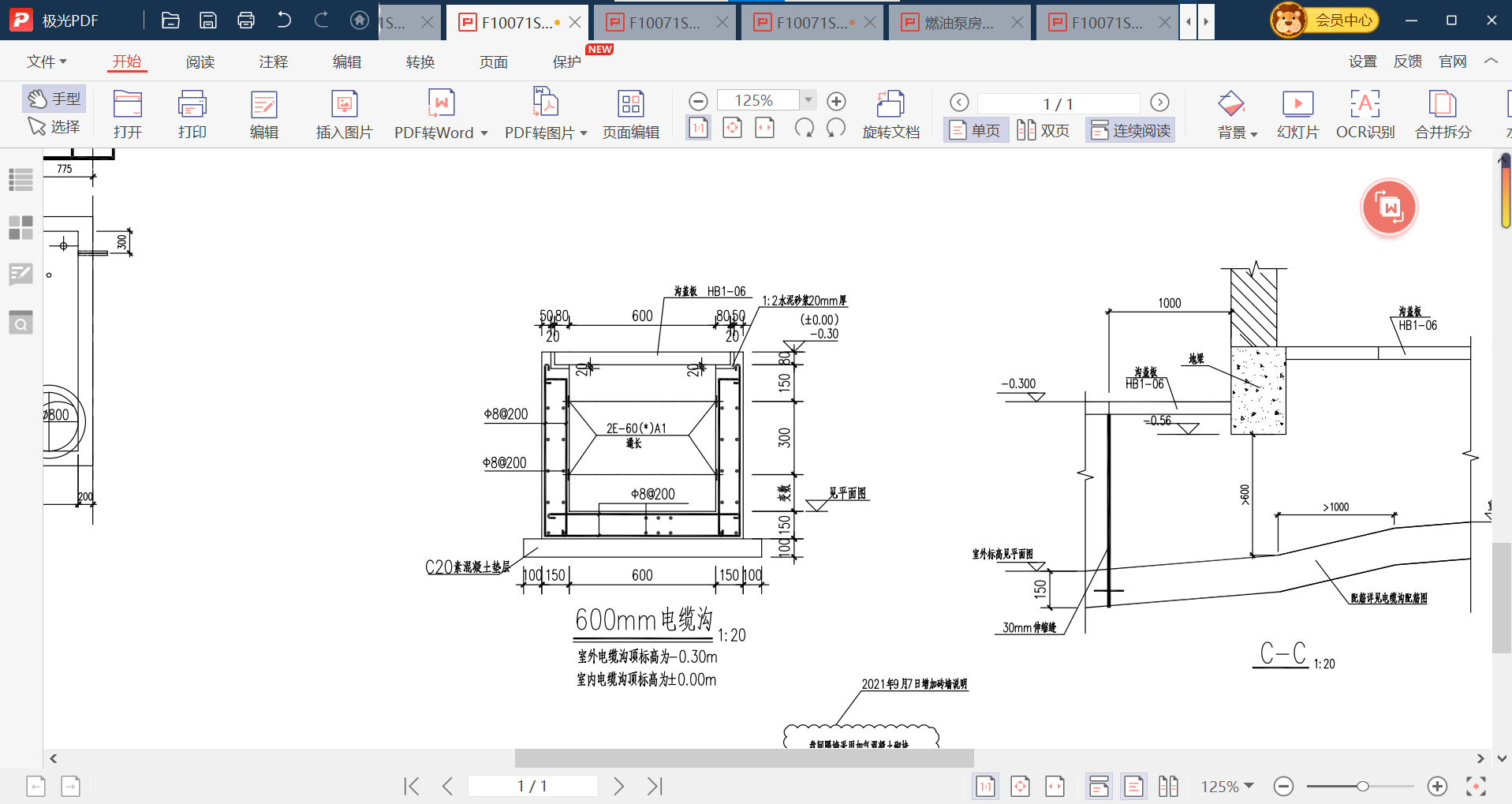Rotate view clockwise

click(836, 128)
